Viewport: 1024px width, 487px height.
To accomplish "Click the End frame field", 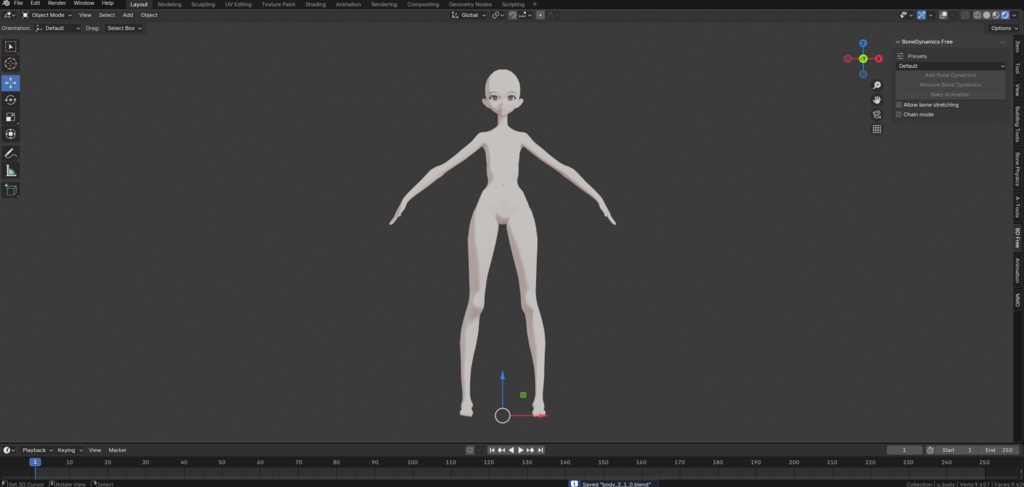I will (x=999, y=450).
